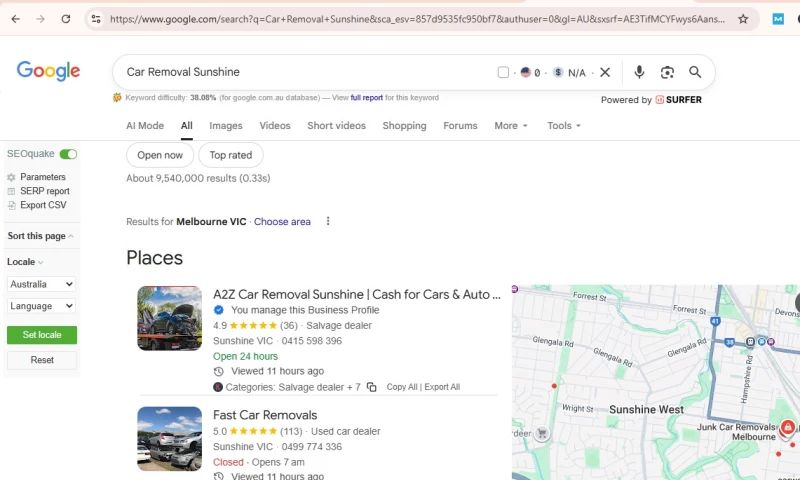
Task: Open SEOquake Parameters
Action: coord(43,177)
